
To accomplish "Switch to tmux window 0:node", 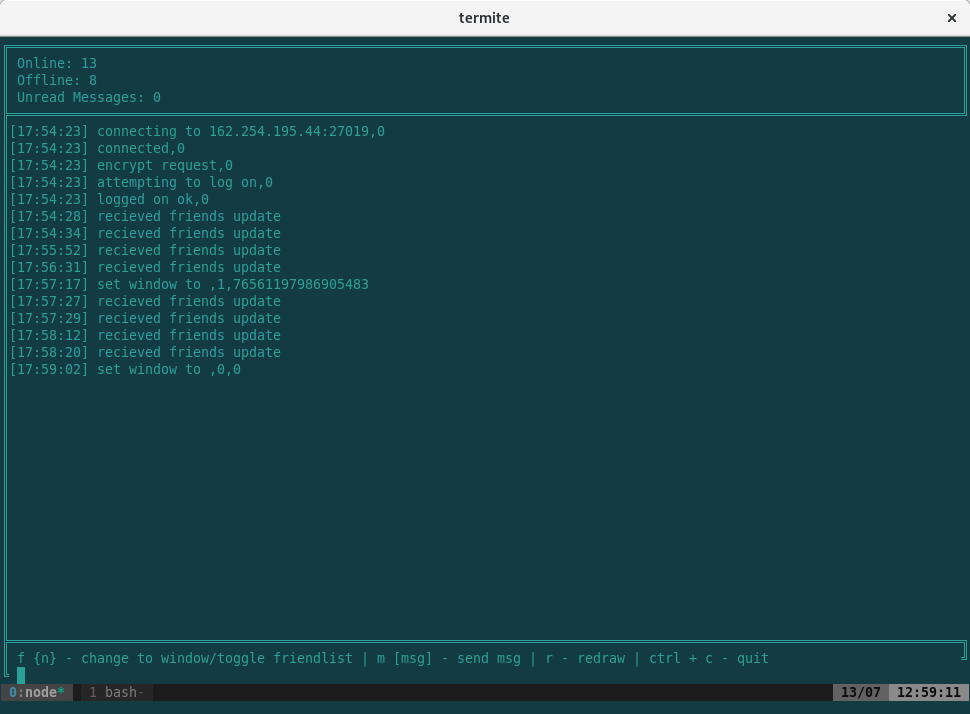I will click(x=36, y=692).
